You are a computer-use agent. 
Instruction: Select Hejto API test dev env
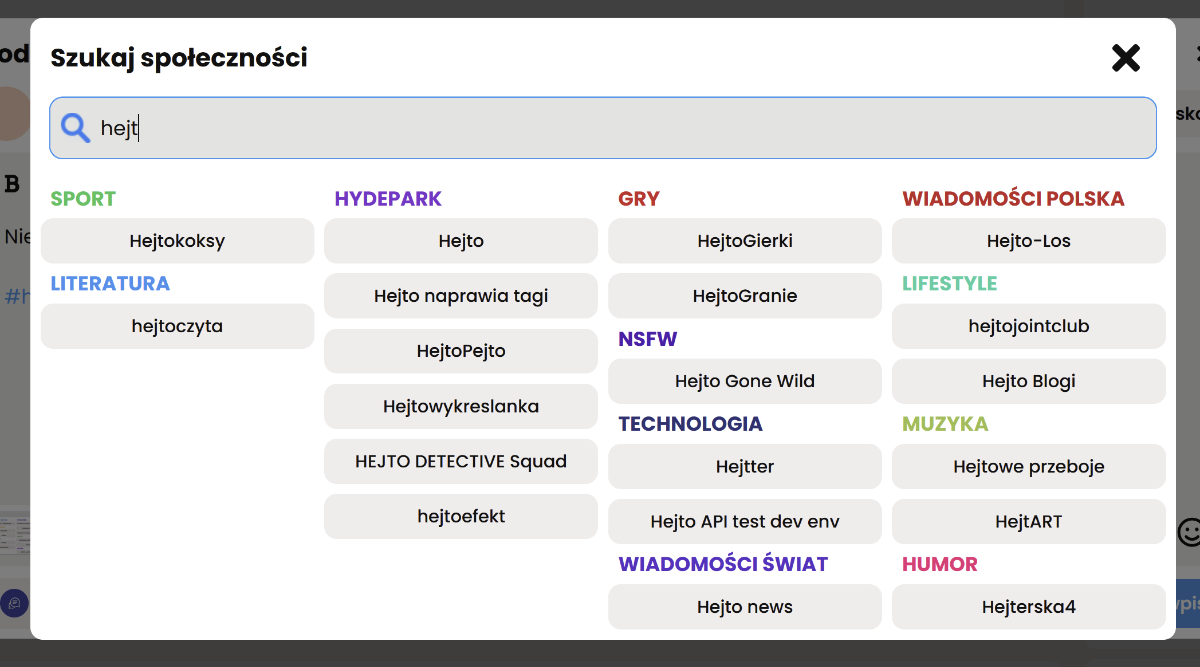(745, 521)
